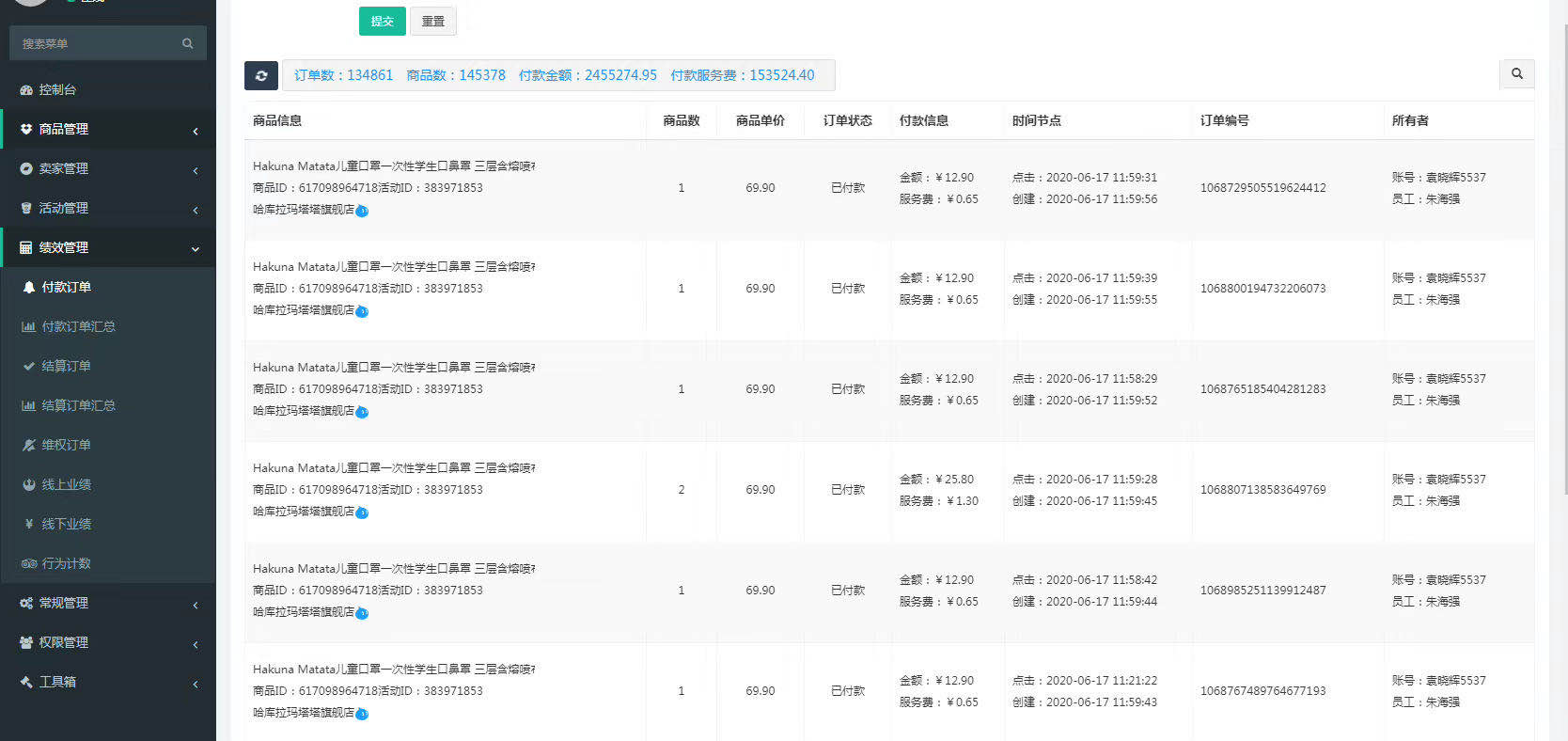The width and height of the screenshot is (1568, 741).
Task: Click order number 1068807138583649769
Action: click(1263, 490)
